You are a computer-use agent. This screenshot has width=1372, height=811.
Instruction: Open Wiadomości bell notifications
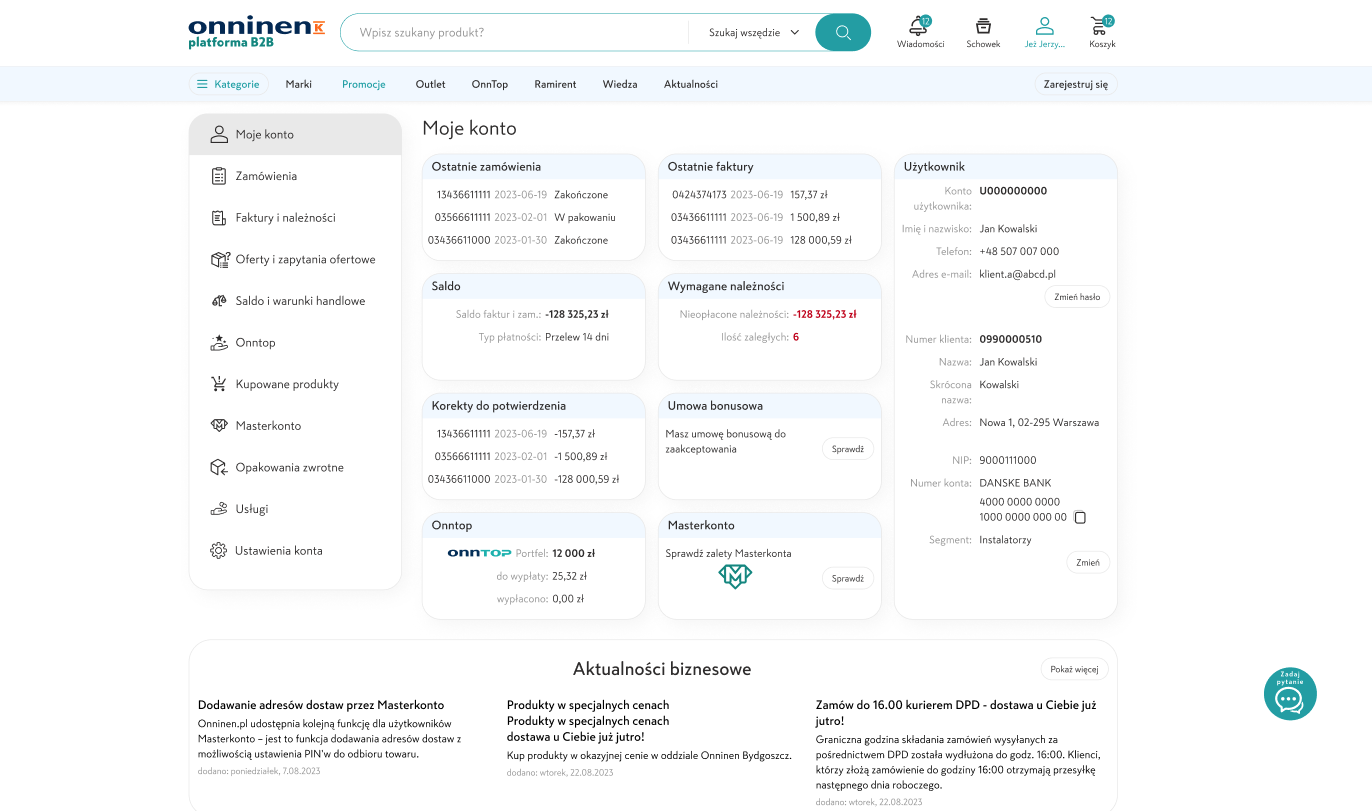click(x=920, y=31)
